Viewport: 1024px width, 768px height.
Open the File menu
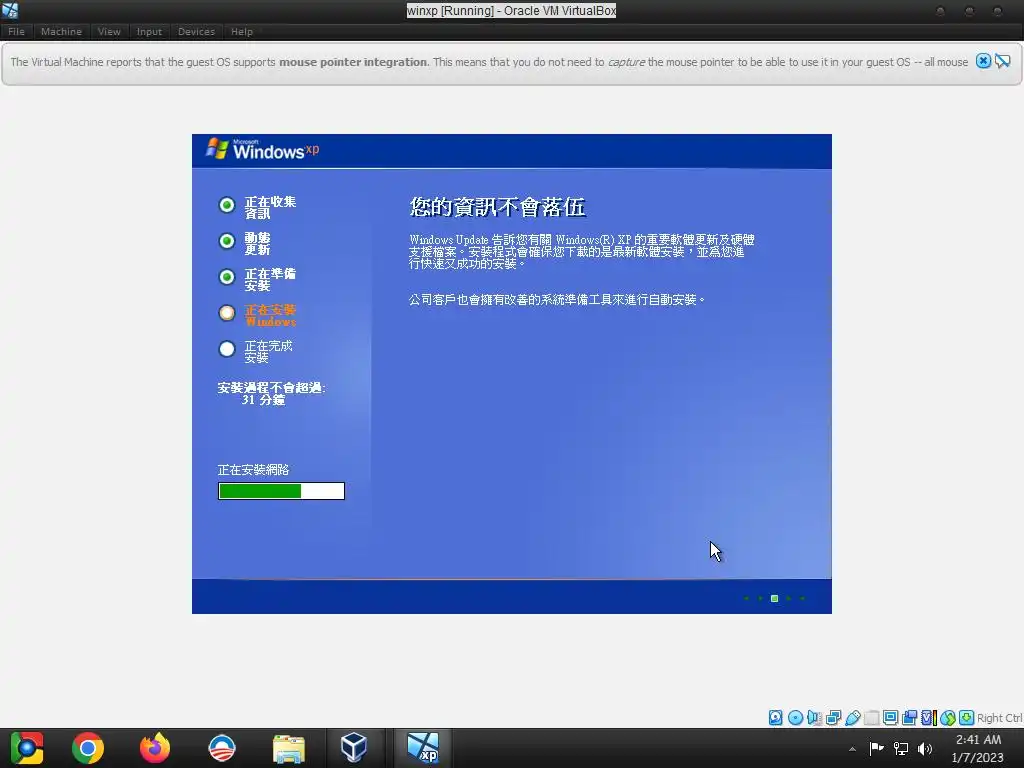pos(16,31)
